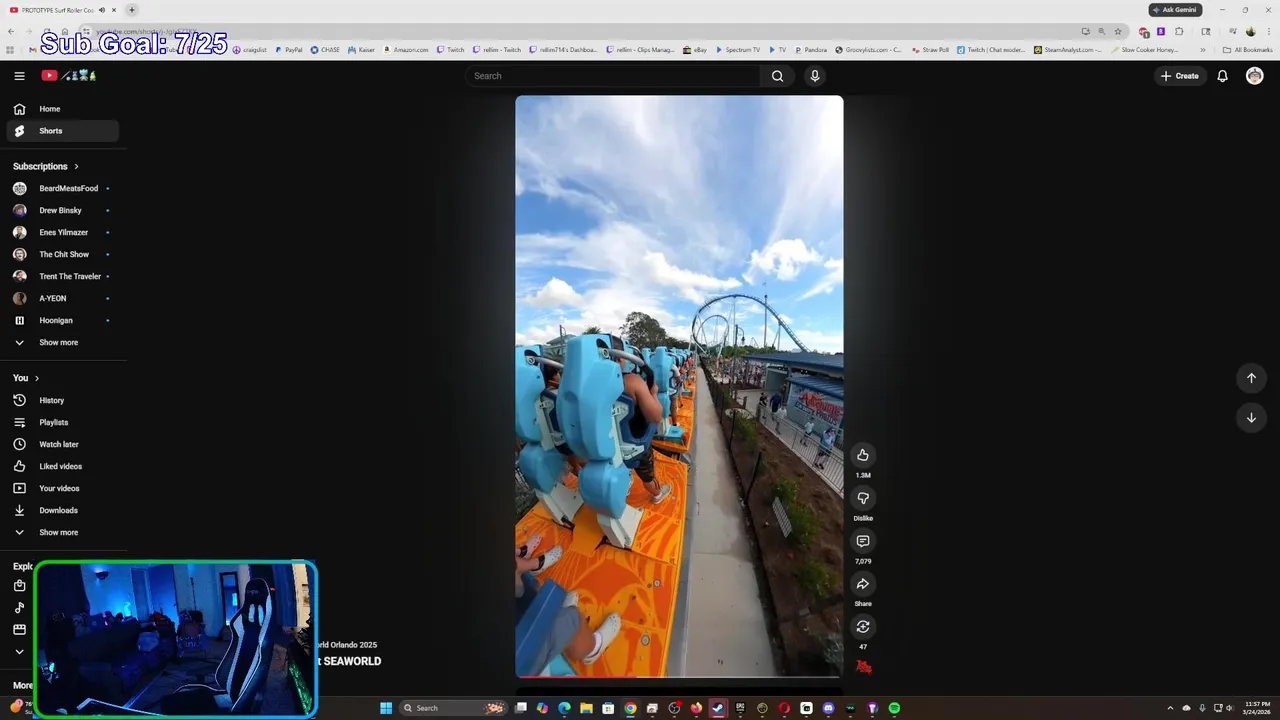Open the eBay bookmark

coord(695,49)
